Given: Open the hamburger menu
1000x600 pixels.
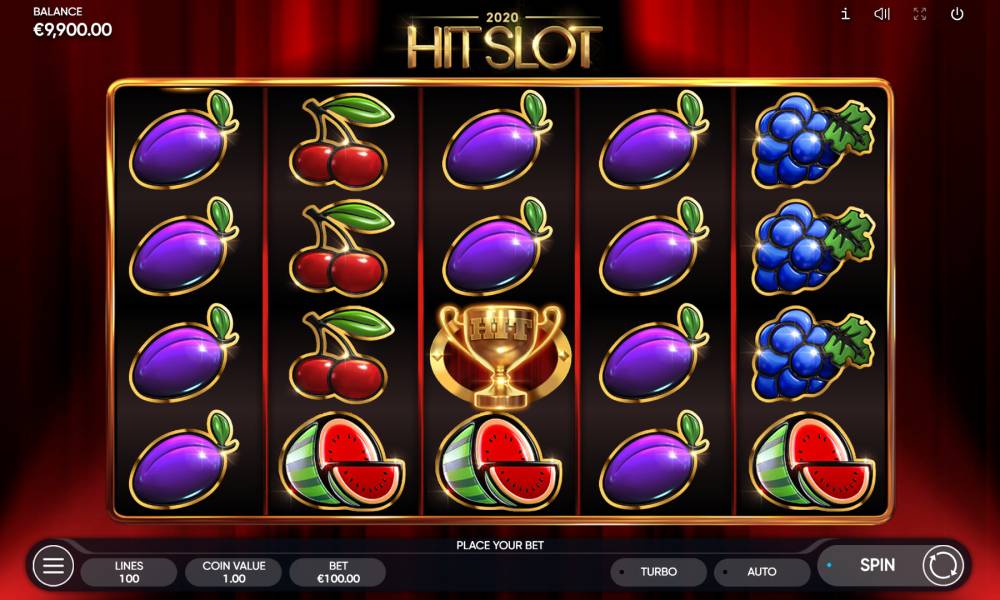Looking at the screenshot, I should pos(54,565).
